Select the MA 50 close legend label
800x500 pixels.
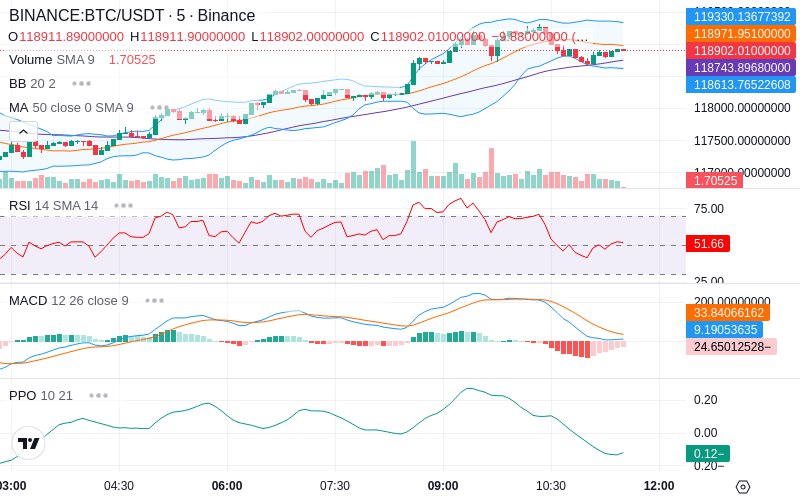[71, 108]
